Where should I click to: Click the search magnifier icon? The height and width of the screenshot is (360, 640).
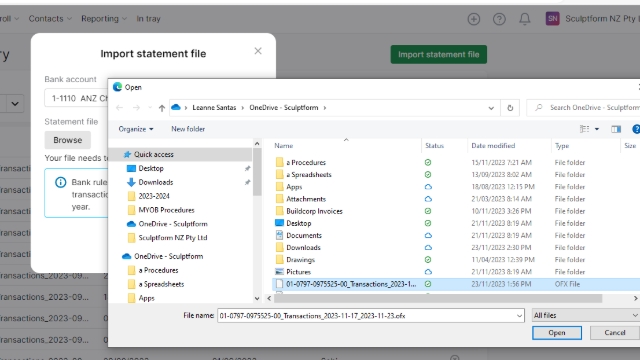(539, 107)
